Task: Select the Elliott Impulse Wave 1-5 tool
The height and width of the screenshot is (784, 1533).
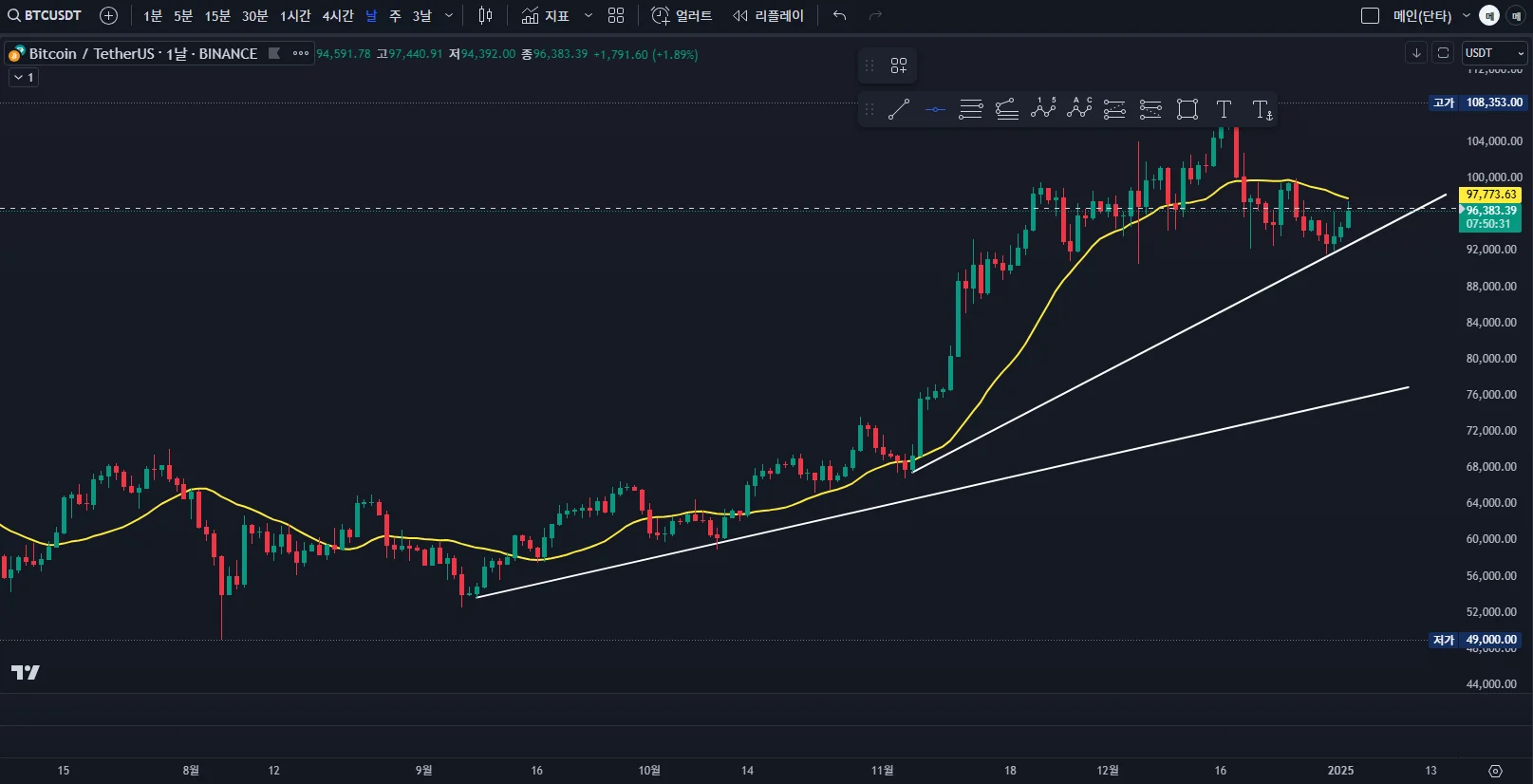Action: (1043, 109)
